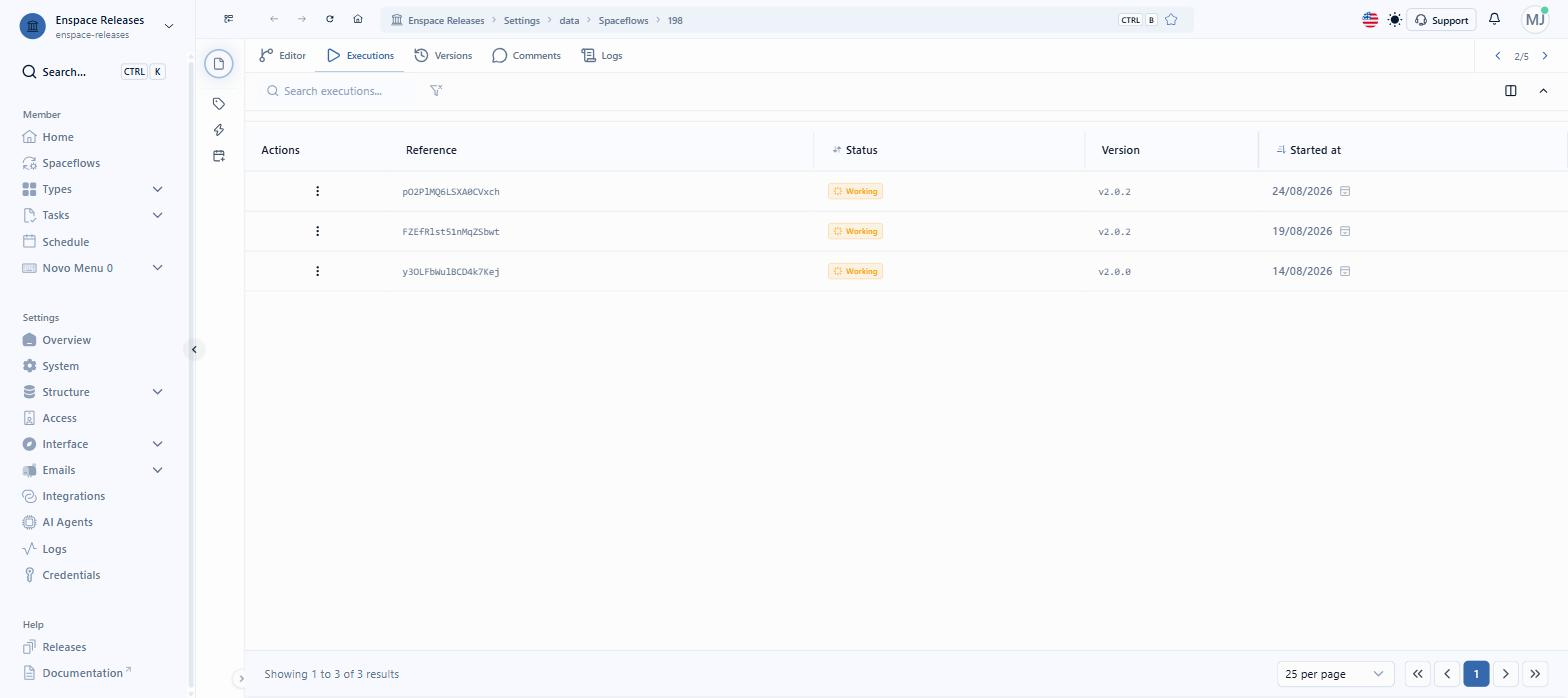1568x698 pixels.
Task: Favorite this page with the star icon
Action: click(x=1171, y=20)
